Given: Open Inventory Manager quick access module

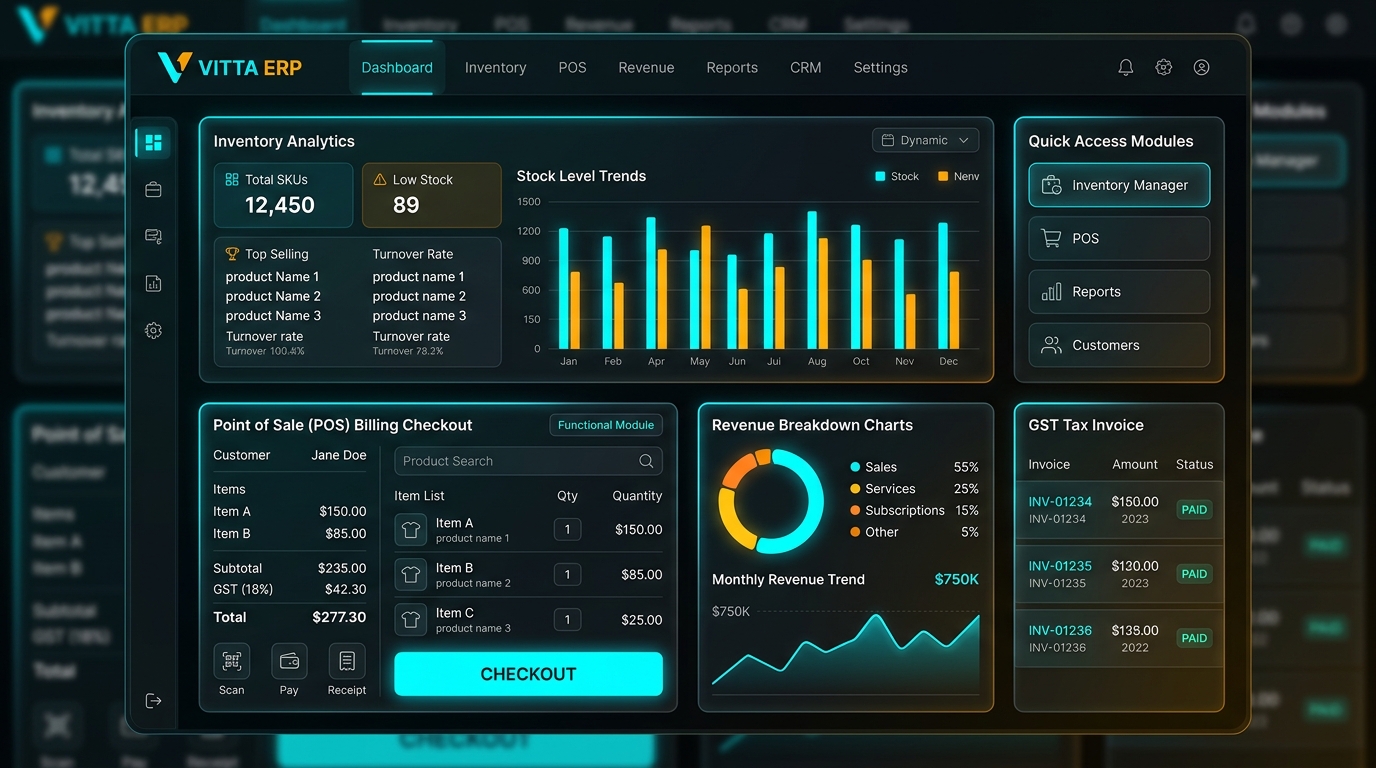Looking at the screenshot, I should [x=1119, y=185].
